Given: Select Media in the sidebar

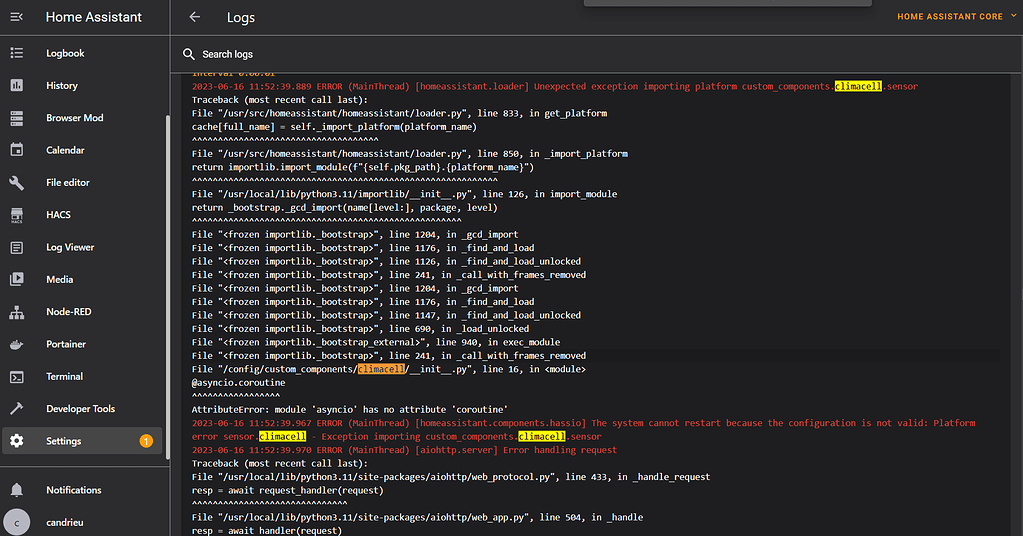Looking at the screenshot, I should tap(59, 280).
